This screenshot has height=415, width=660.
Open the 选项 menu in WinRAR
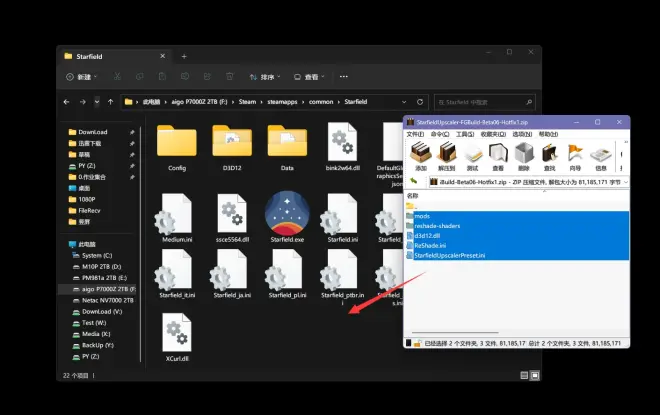coord(522,134)
